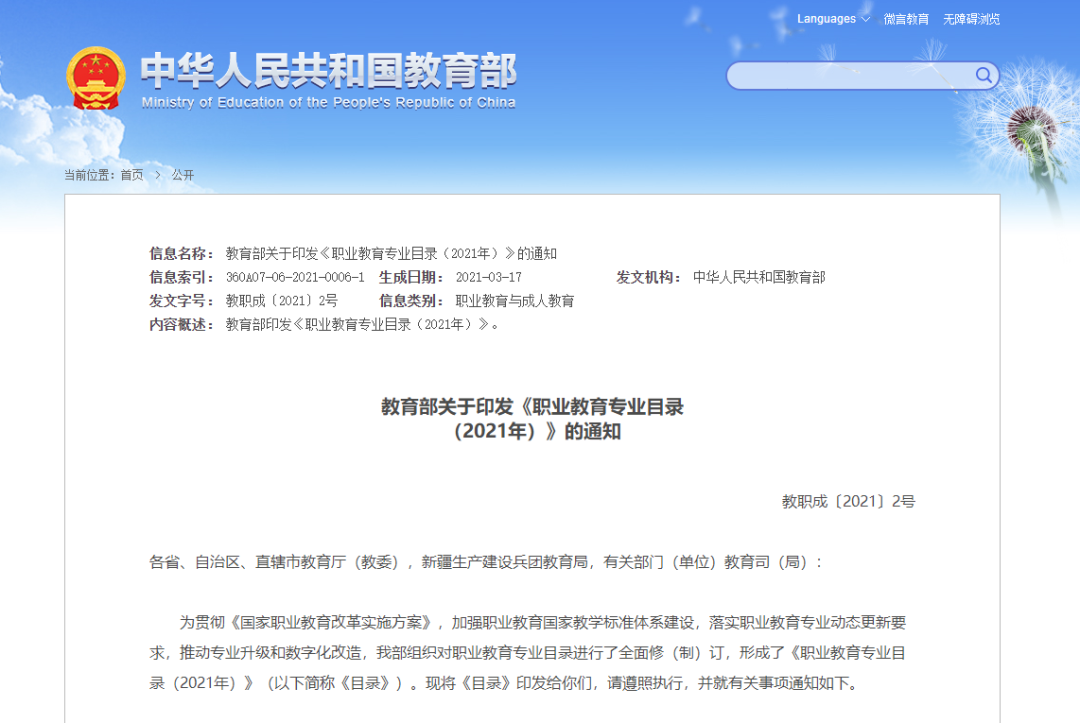The height and width of the screenshot is (723, 1080).
Task: Click paragraph starting 为贯彻《国家职业教育改革实施方案》
Action: (x=528, y=653)
